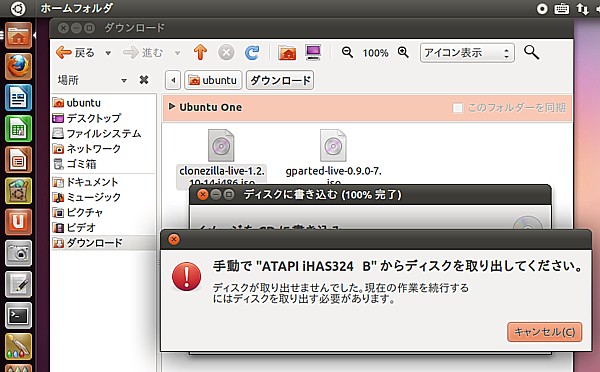Click the search magnifier icon
Viewport: 600px width, 372px height.
[x=532, y=52]
